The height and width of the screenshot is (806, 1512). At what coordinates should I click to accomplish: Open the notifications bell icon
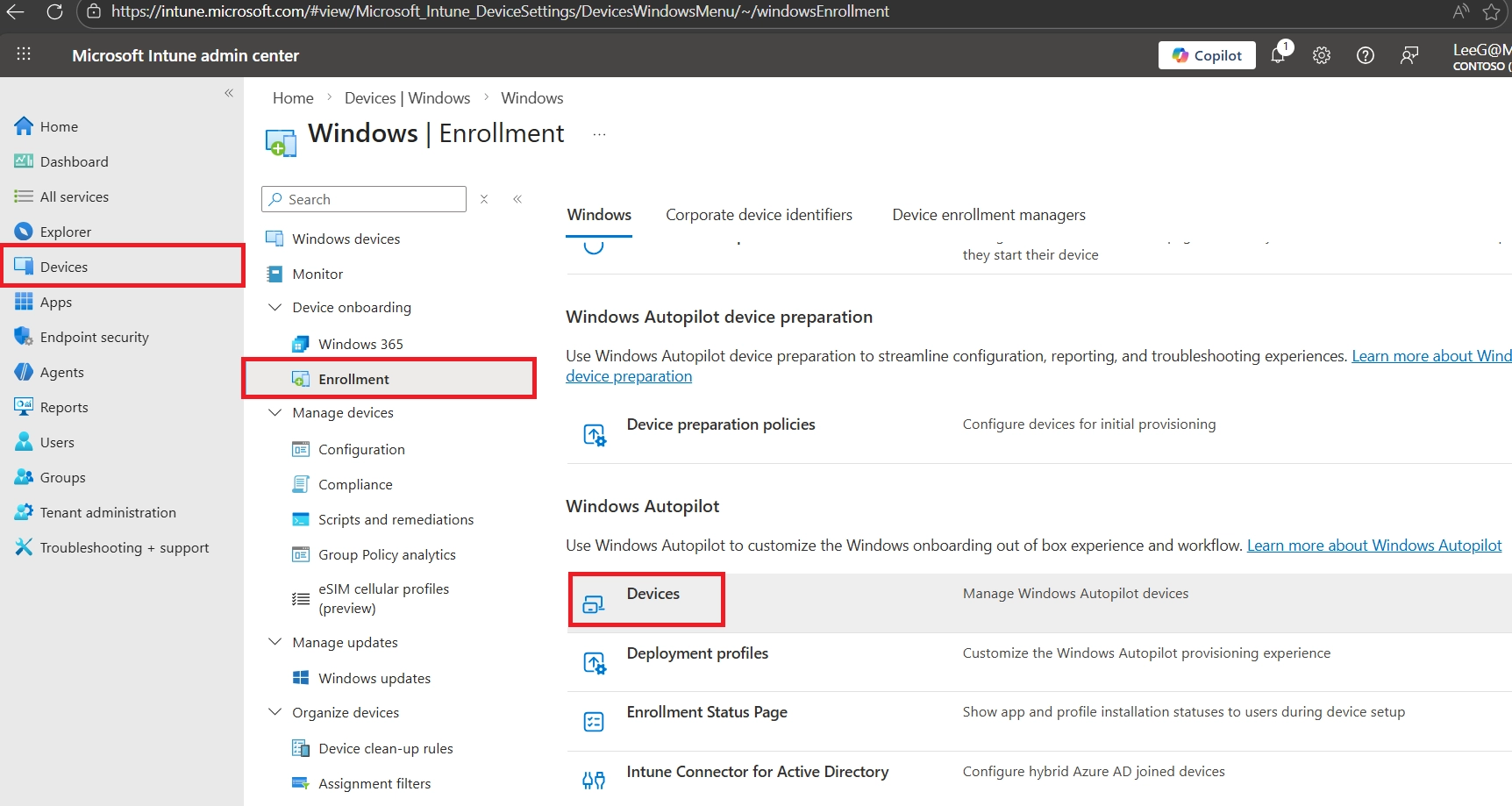[1279, 55]
